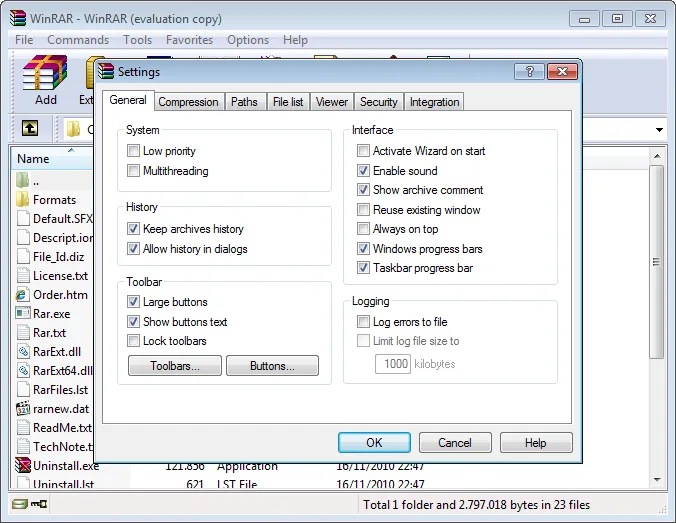Switch to the Compression tab
This screenshot has width=676, height=523.
click(x=188, y=102)
